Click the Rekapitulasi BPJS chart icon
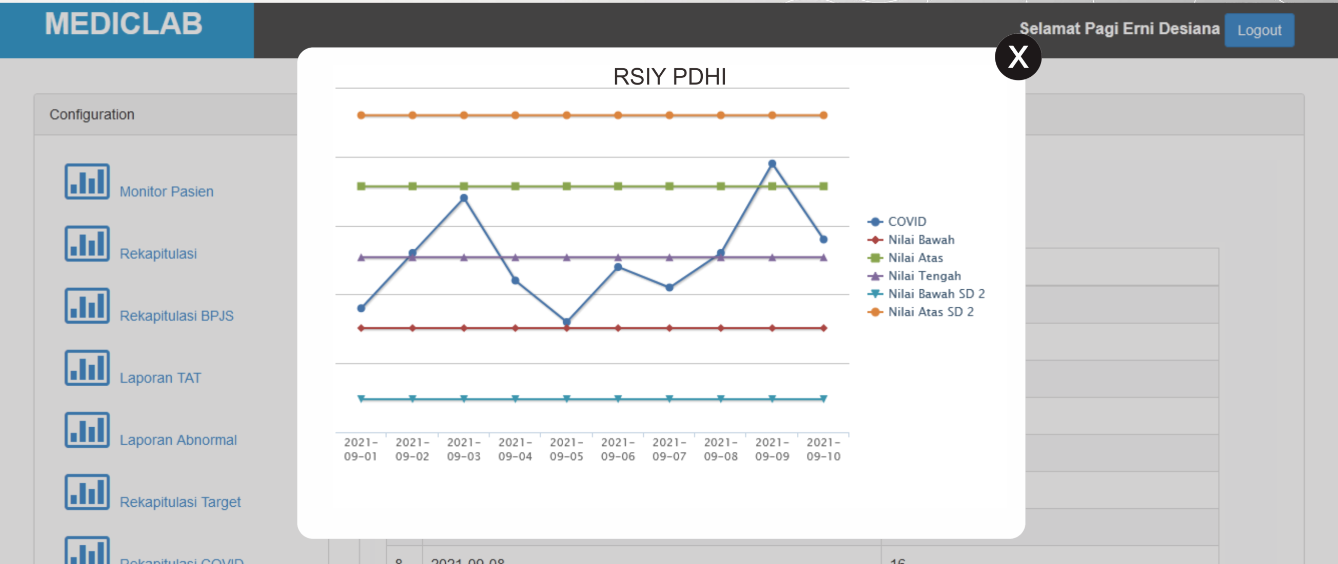Viewport: 1338px width, 564px height. coord(87,306)
